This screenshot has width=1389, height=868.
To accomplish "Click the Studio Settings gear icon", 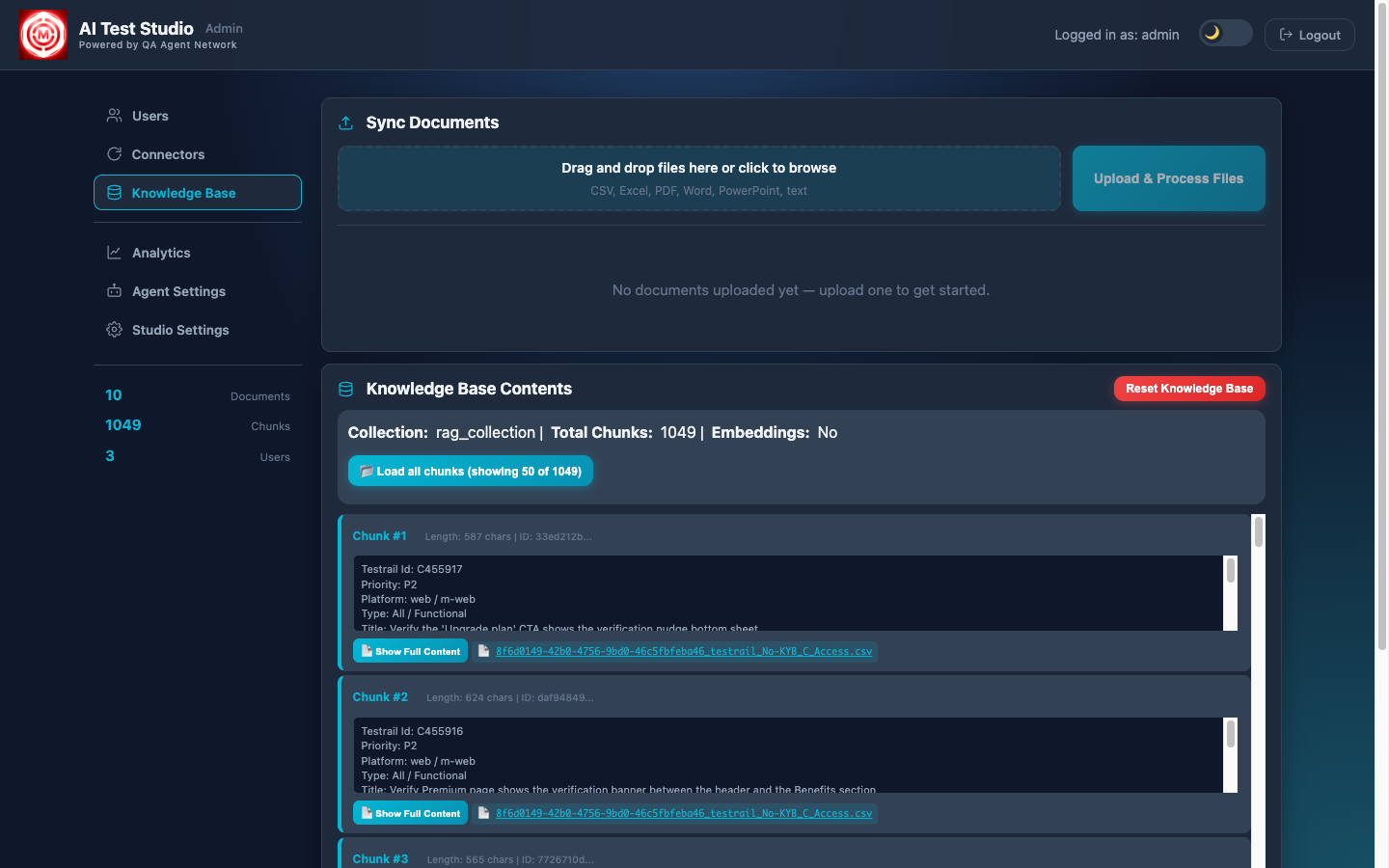I will tap(114, 330).
